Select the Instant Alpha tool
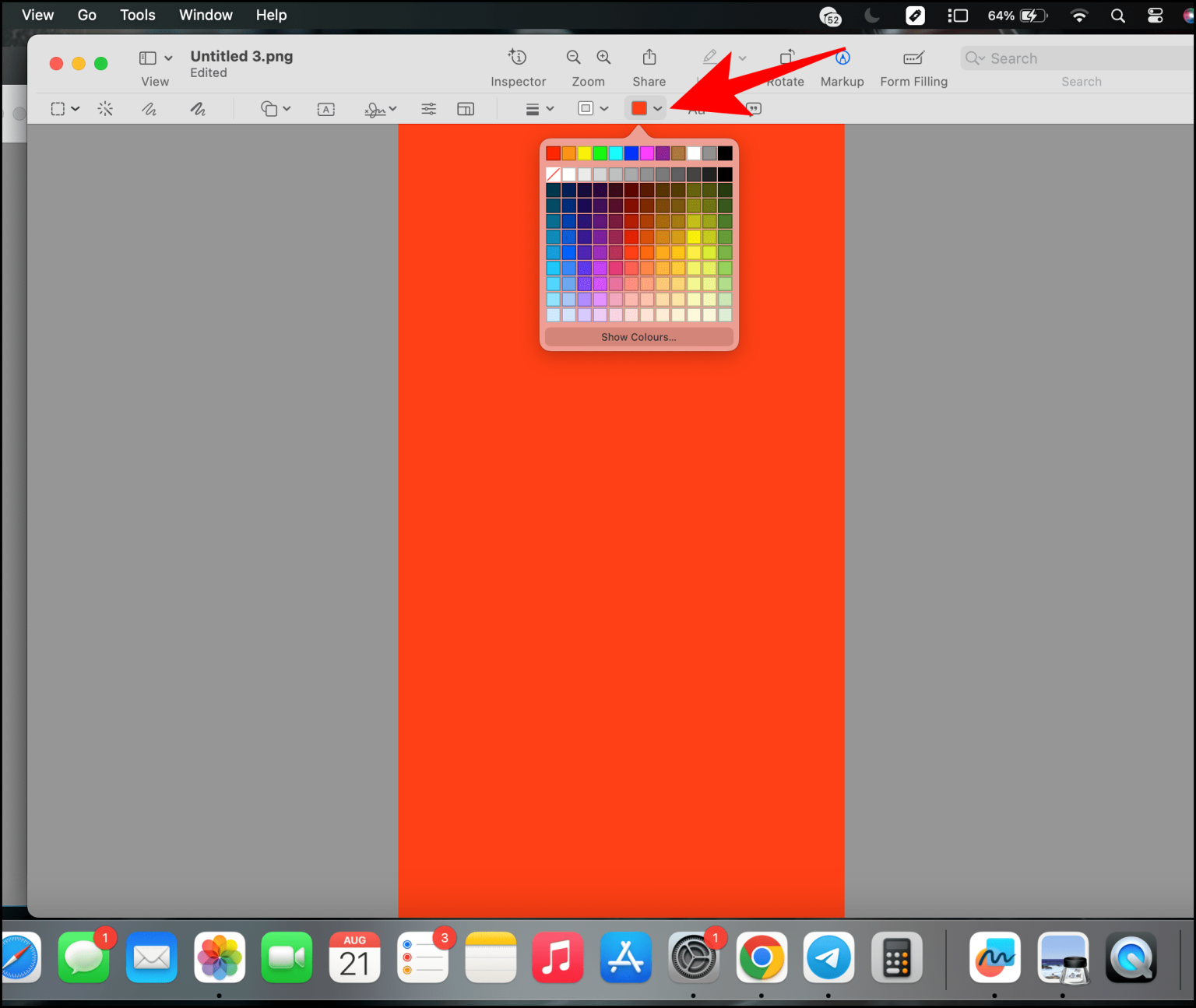 tap(105, 108)
